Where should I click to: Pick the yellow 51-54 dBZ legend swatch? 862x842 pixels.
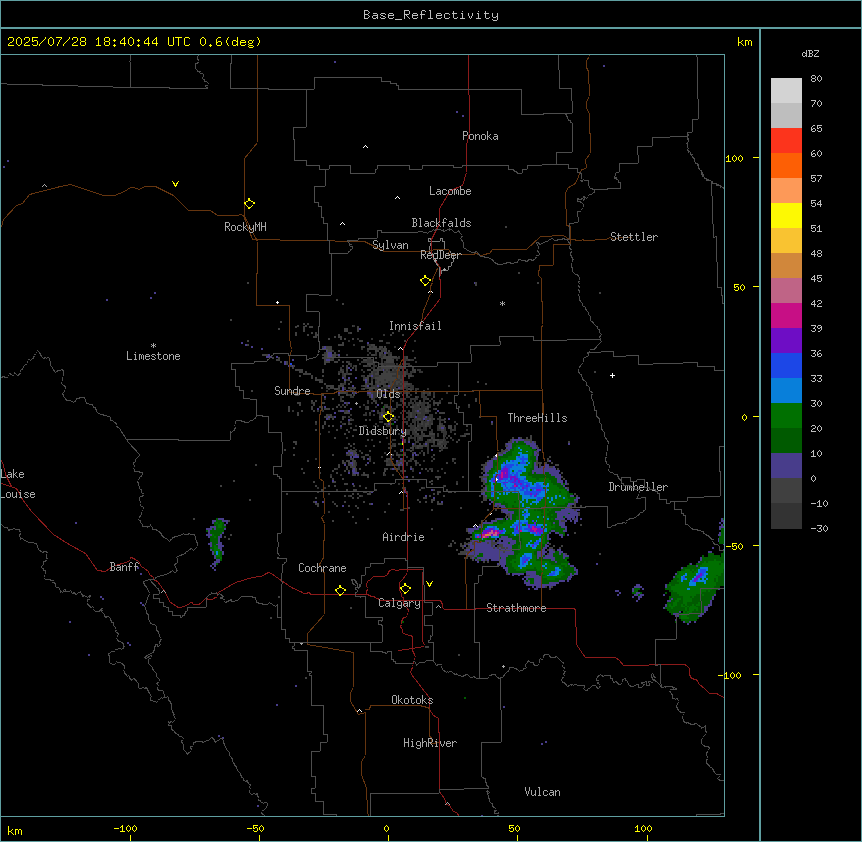(x=786, y=215)
